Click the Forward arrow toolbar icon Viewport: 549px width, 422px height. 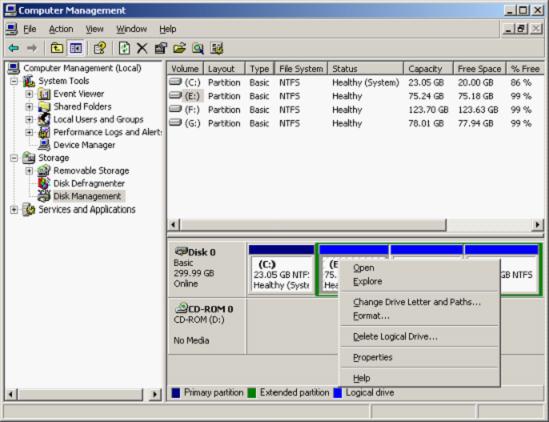[32, 48]
